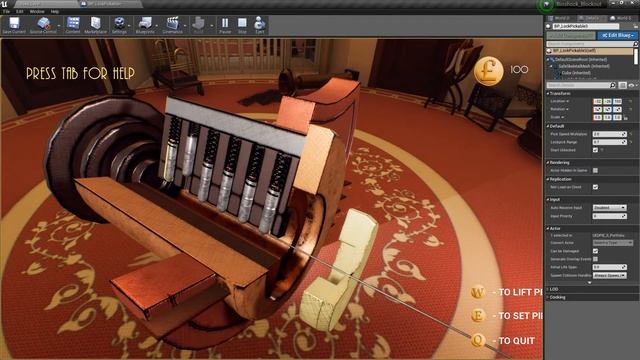
Task: Open Cinematics dropdown arrow in toolbar
Action: 185,25
